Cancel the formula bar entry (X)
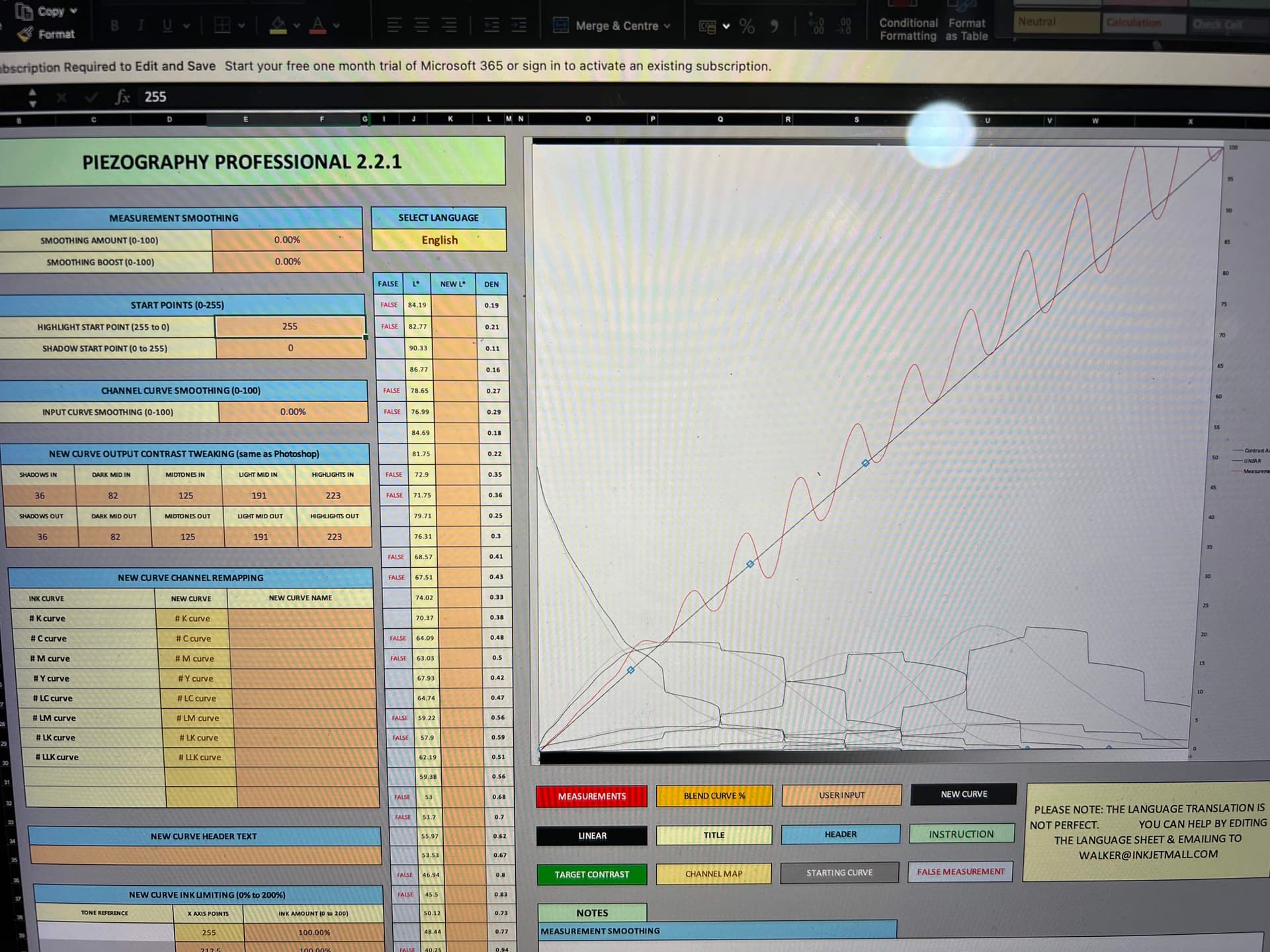1270x952 pixels. (62, 98)
